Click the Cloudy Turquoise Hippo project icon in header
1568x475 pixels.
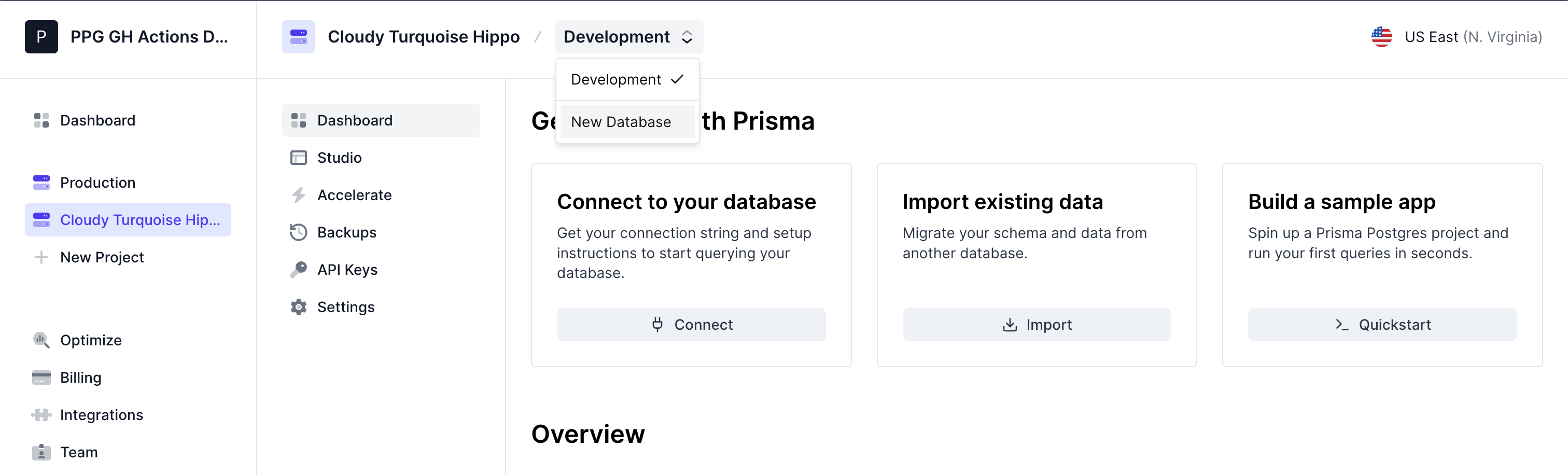click(298, 36)
